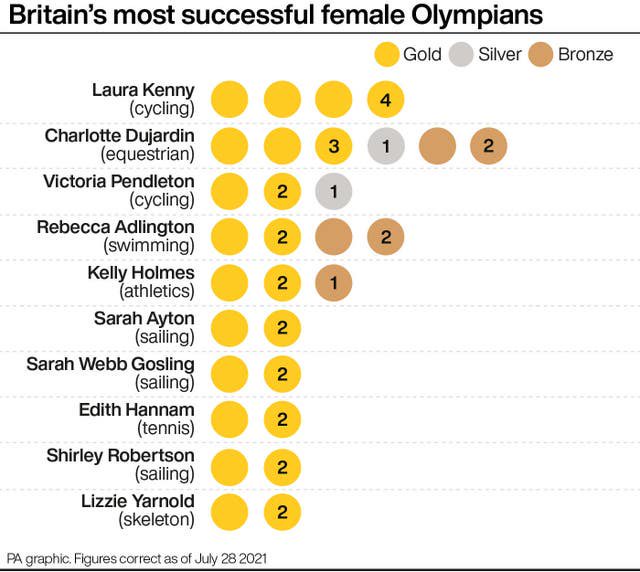Click Edith Hannam's gold medal numbered 2

[x=282, y=420]
